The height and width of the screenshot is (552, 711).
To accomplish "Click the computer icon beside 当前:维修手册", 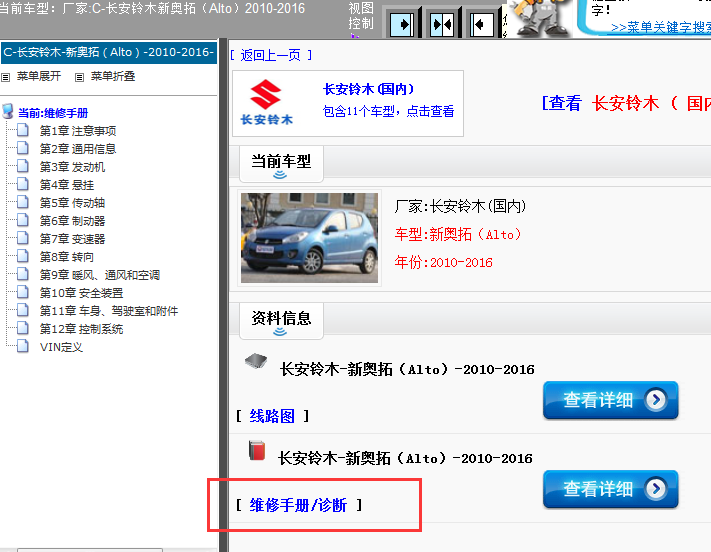I will coord(7,111).
